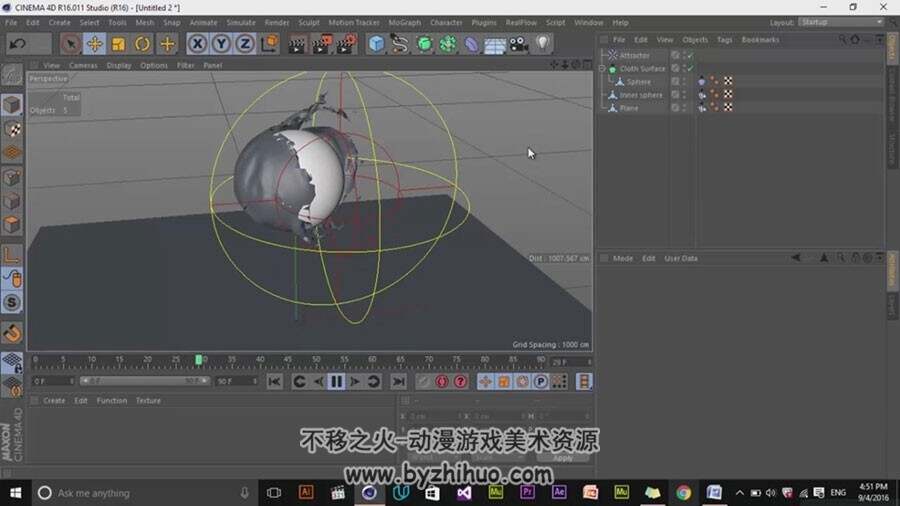Screen dimensions: 900x506
Task: Toggle Cloth Surface enabled green checkmark
Action: point(690,68)
